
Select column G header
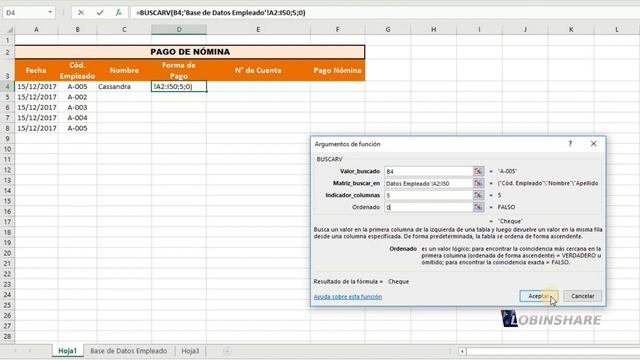point(388,29)
